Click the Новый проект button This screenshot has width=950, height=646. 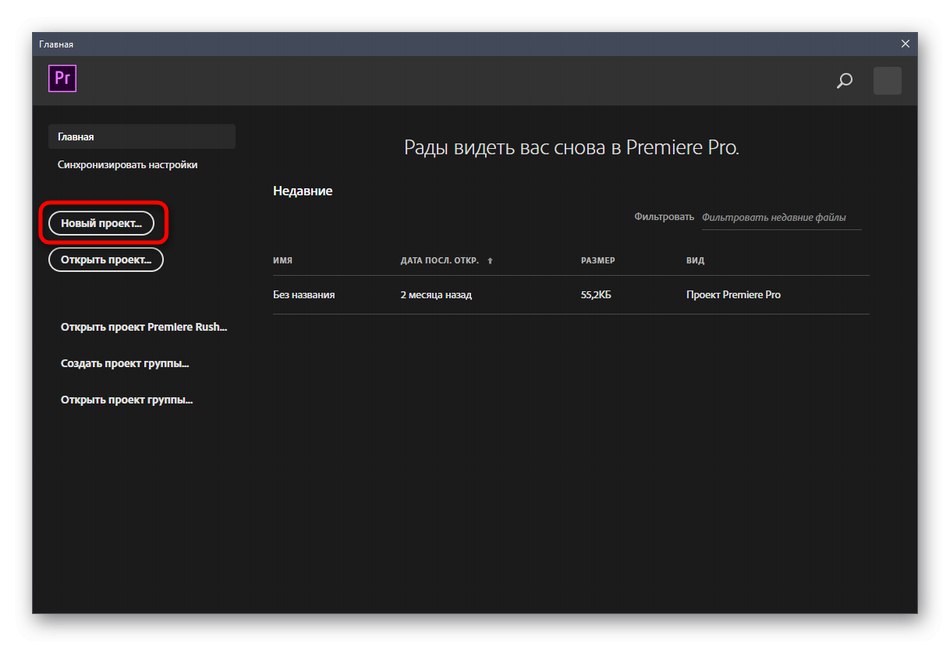(x=101, y=223)
